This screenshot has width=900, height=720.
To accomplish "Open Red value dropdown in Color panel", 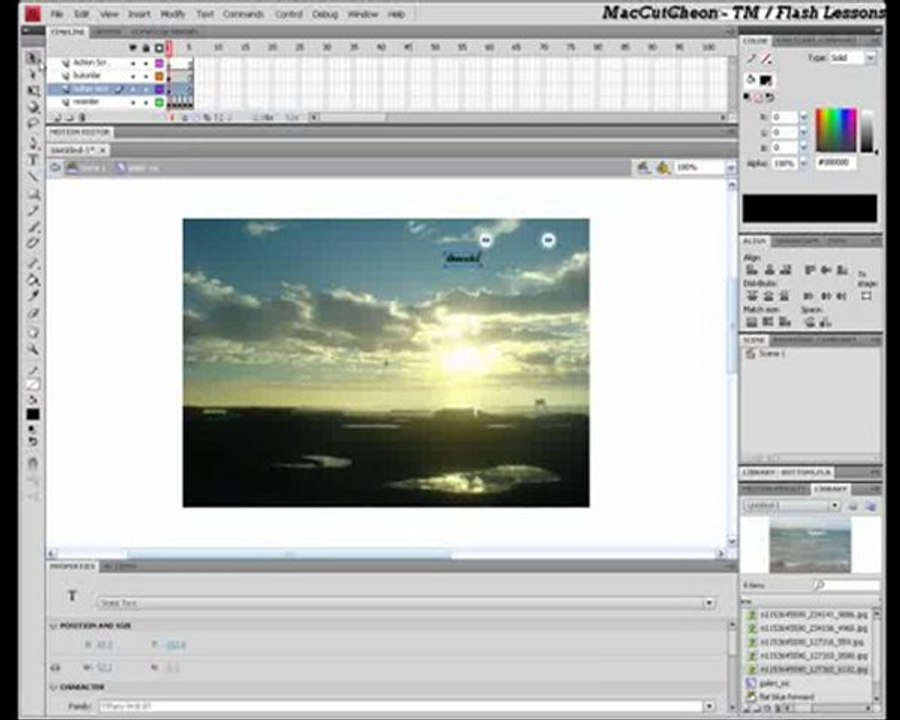I will [804, 117].
